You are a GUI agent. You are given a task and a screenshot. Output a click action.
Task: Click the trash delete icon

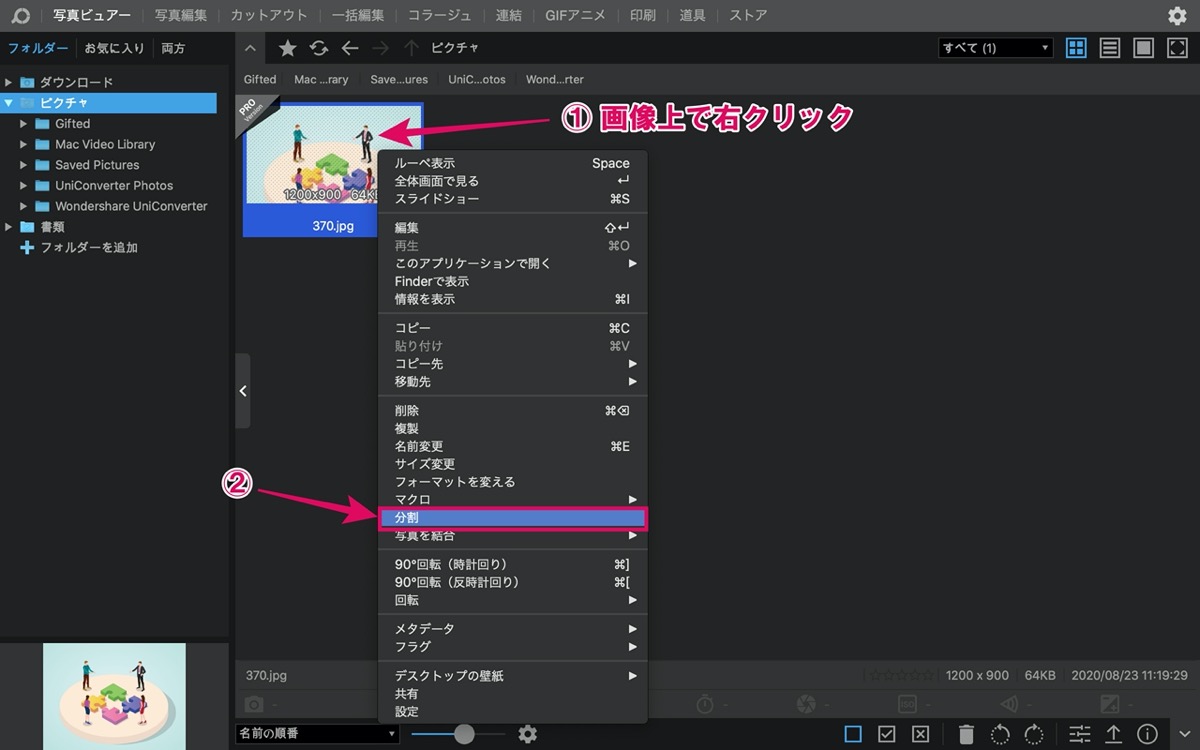click(x=966, y=734)
